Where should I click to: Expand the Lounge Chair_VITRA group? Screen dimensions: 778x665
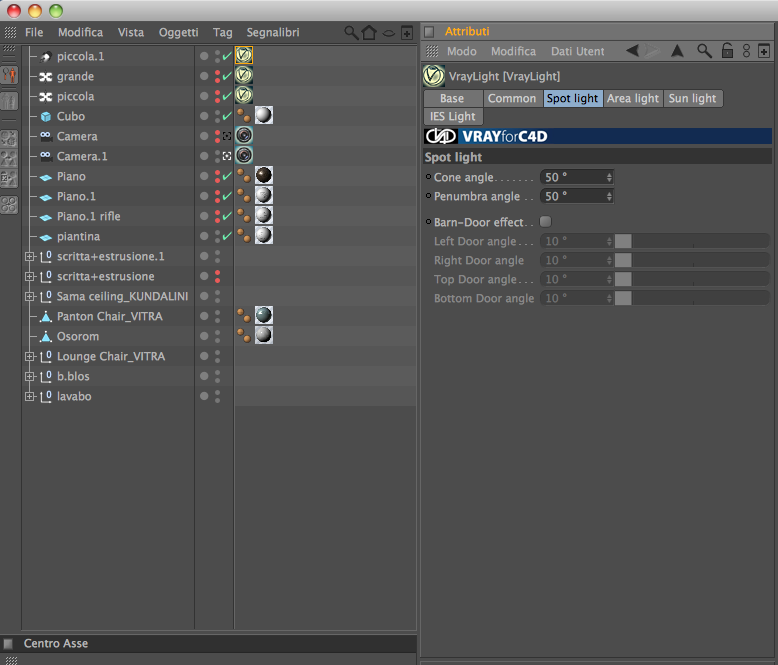click(30, 356)
